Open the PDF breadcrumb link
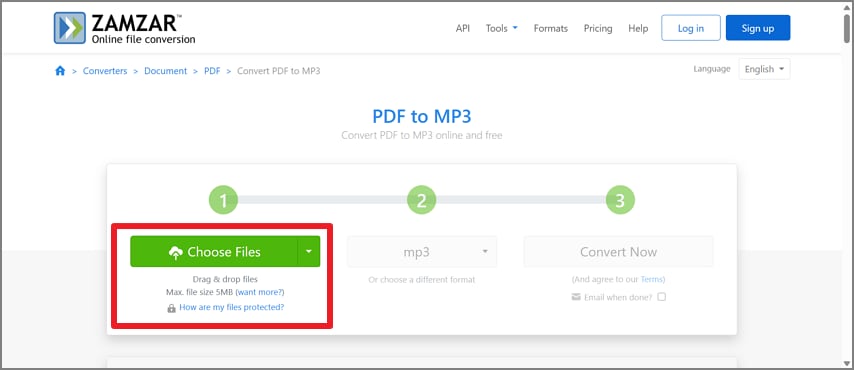Viewport: 854px width, 370px height. point(212,71)
